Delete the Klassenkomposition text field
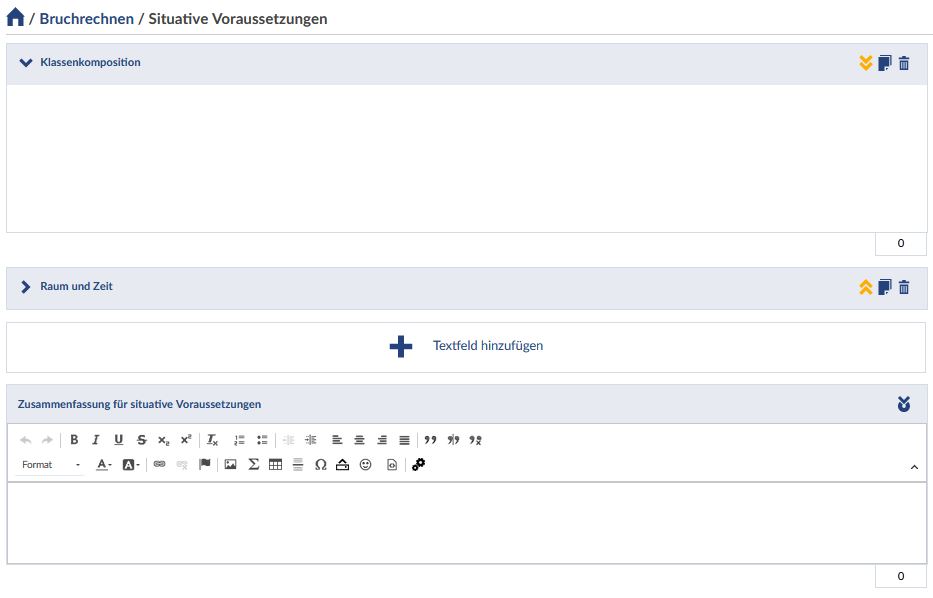The height and width of the screenshot is (598, 933). (x=904, y=63)
